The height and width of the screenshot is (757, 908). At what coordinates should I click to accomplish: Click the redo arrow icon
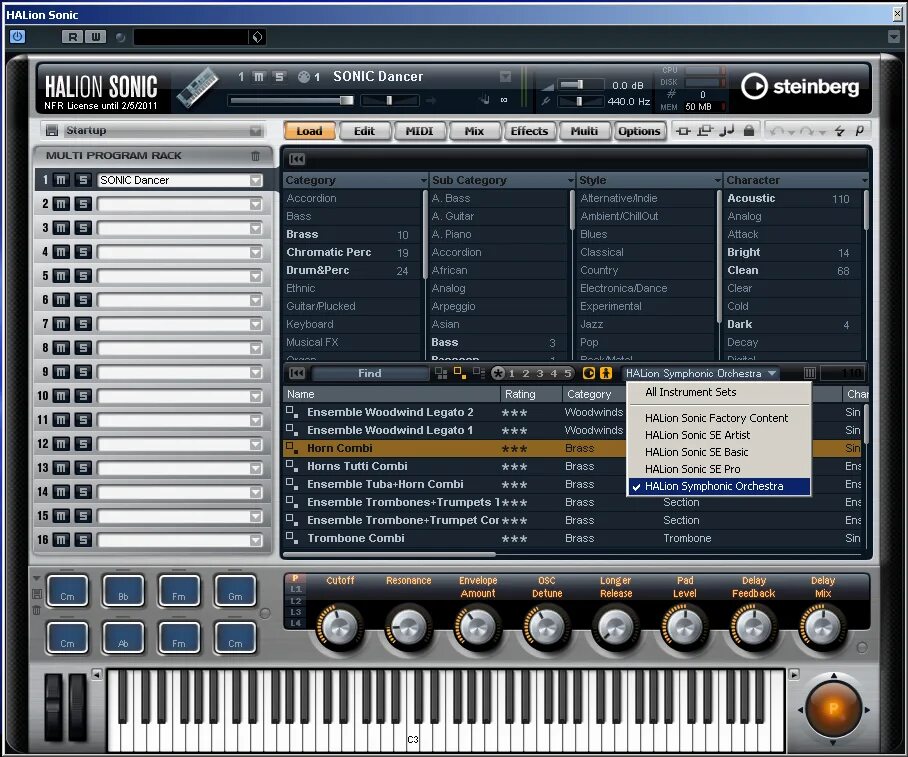807,131
